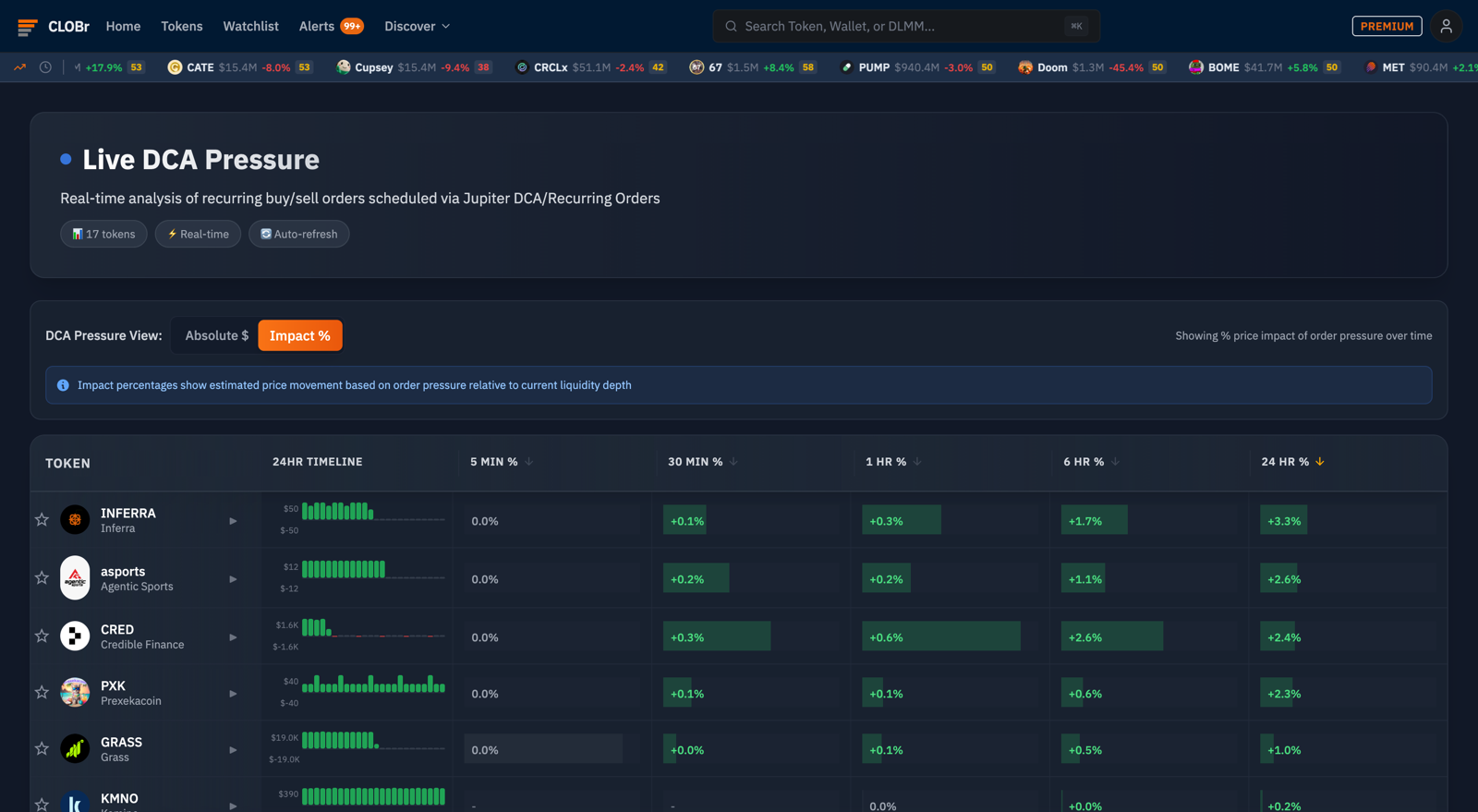The height and width of the screenshot is (812, 1478).
Task: Click the CATE token coin icon
Action: click(175, 67)
